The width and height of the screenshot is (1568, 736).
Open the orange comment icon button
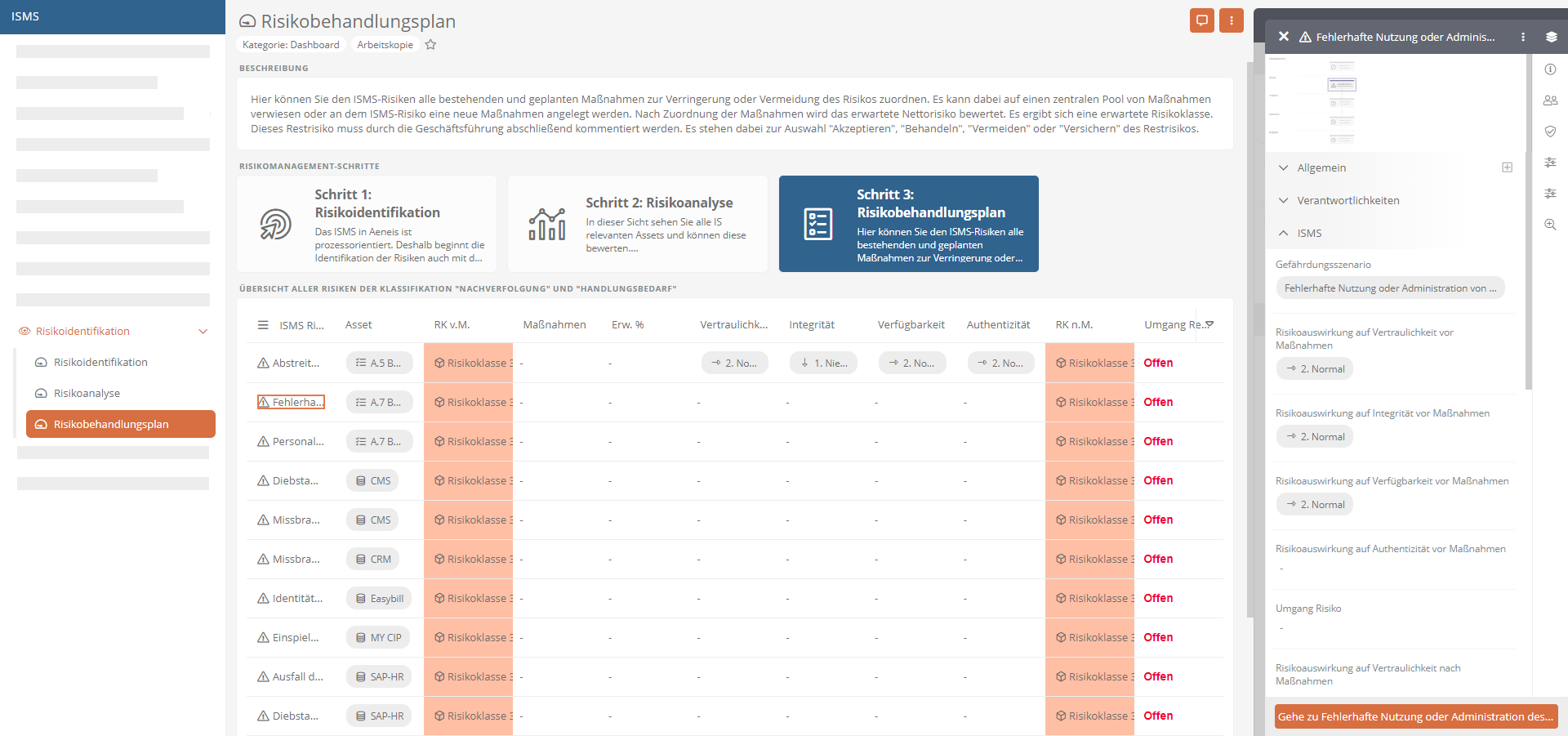1202,20
